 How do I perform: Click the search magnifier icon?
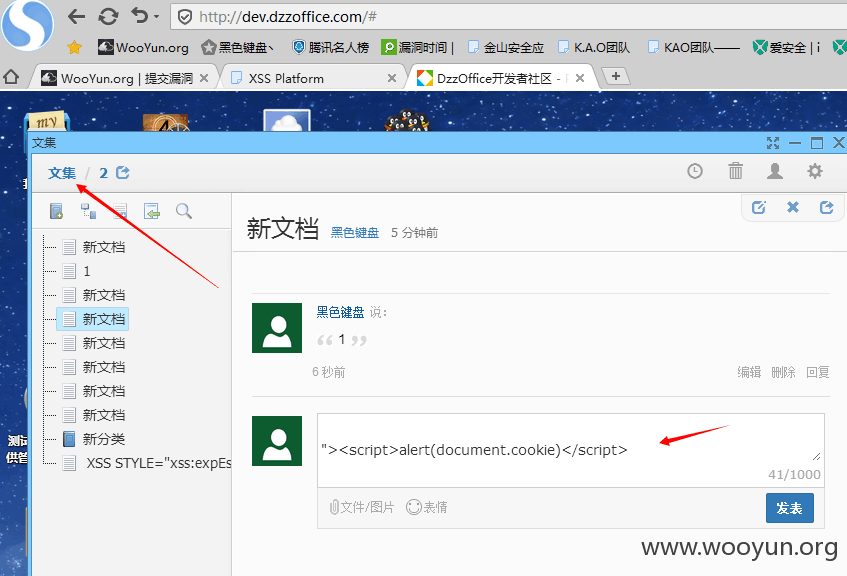(184, 211)
